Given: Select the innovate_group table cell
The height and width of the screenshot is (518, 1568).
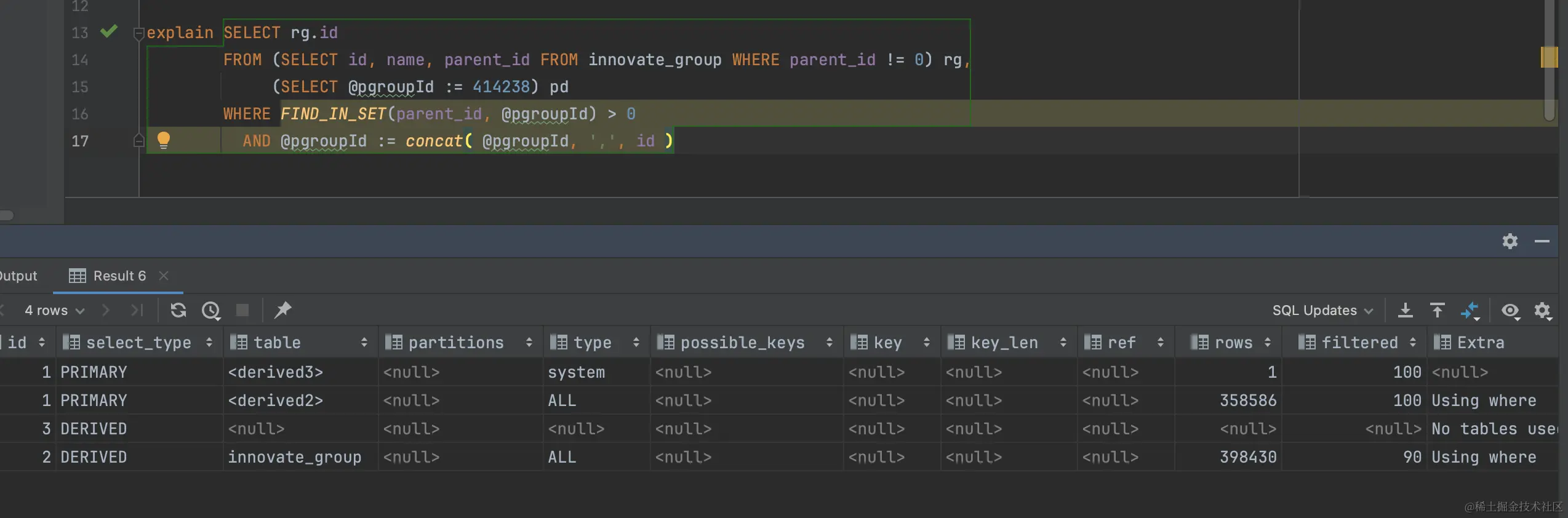Looking at the screenshot, I should coord(294,457).
